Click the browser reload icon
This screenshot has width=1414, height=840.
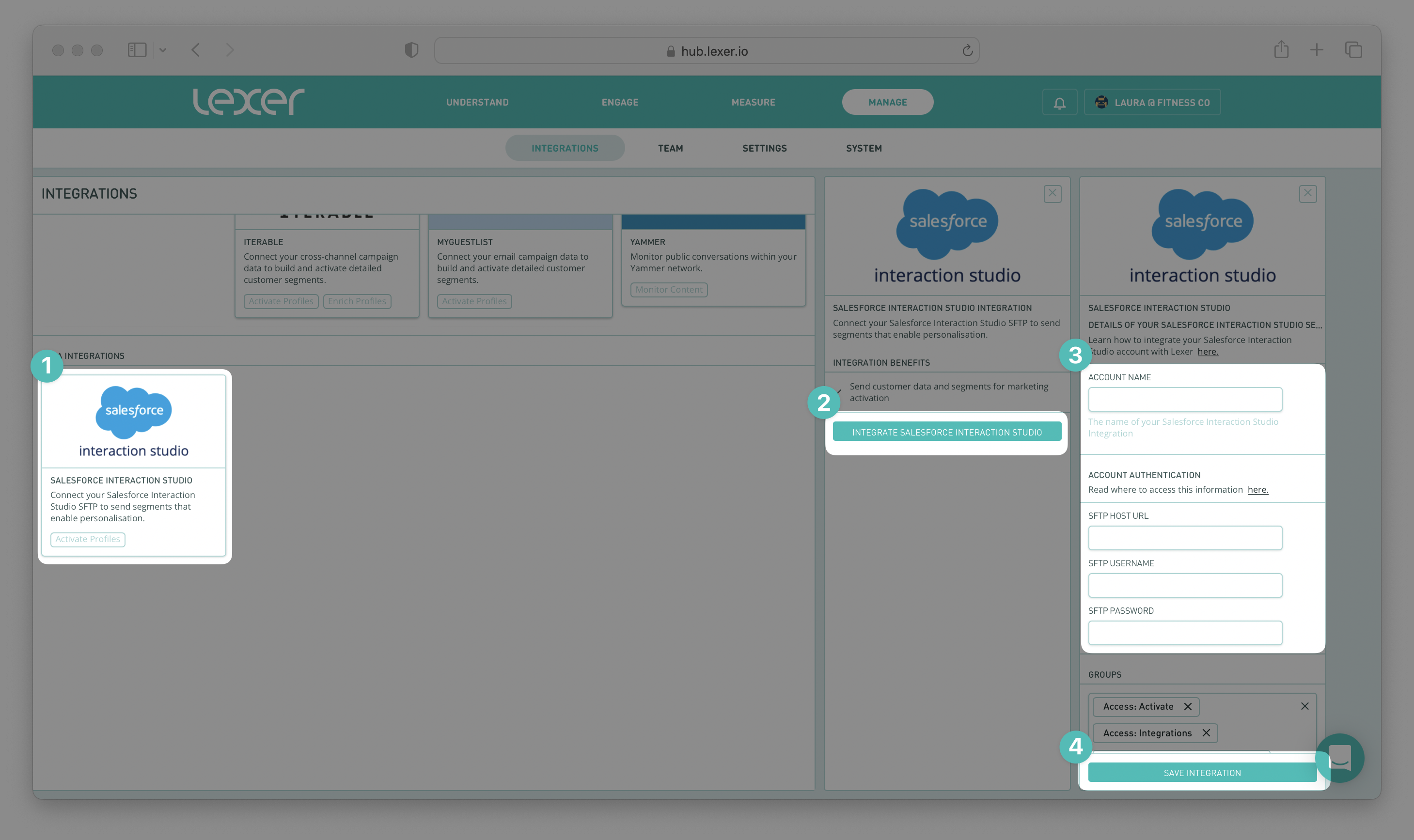pyautogui.click(x=967, y=51)
